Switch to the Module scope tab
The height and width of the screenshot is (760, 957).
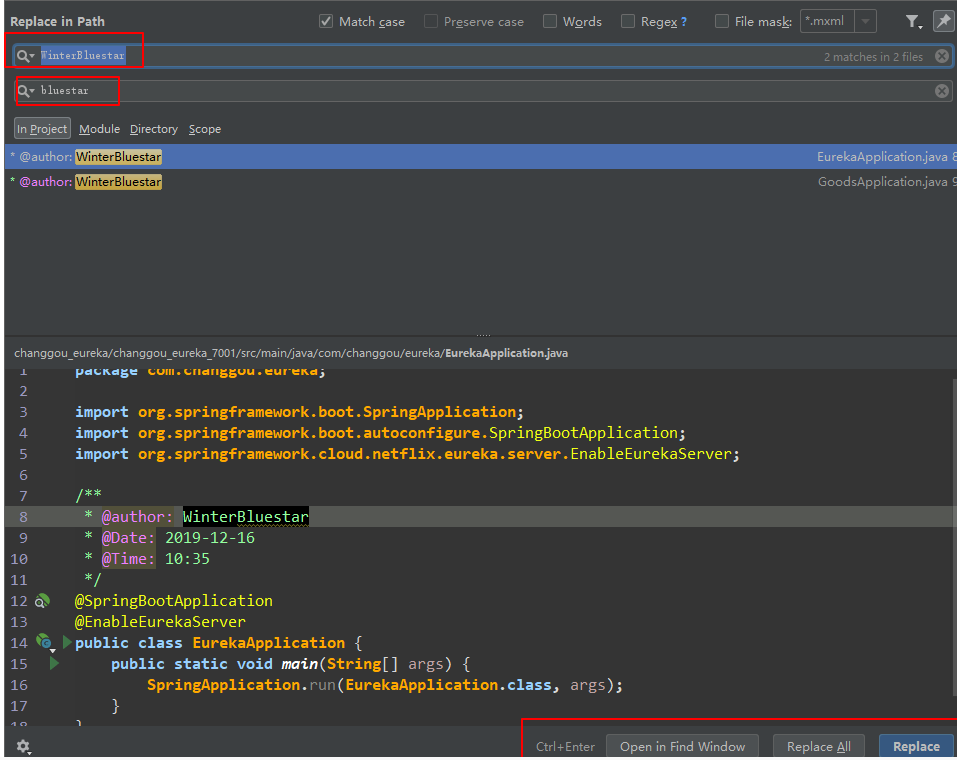[x=99, y=129]
